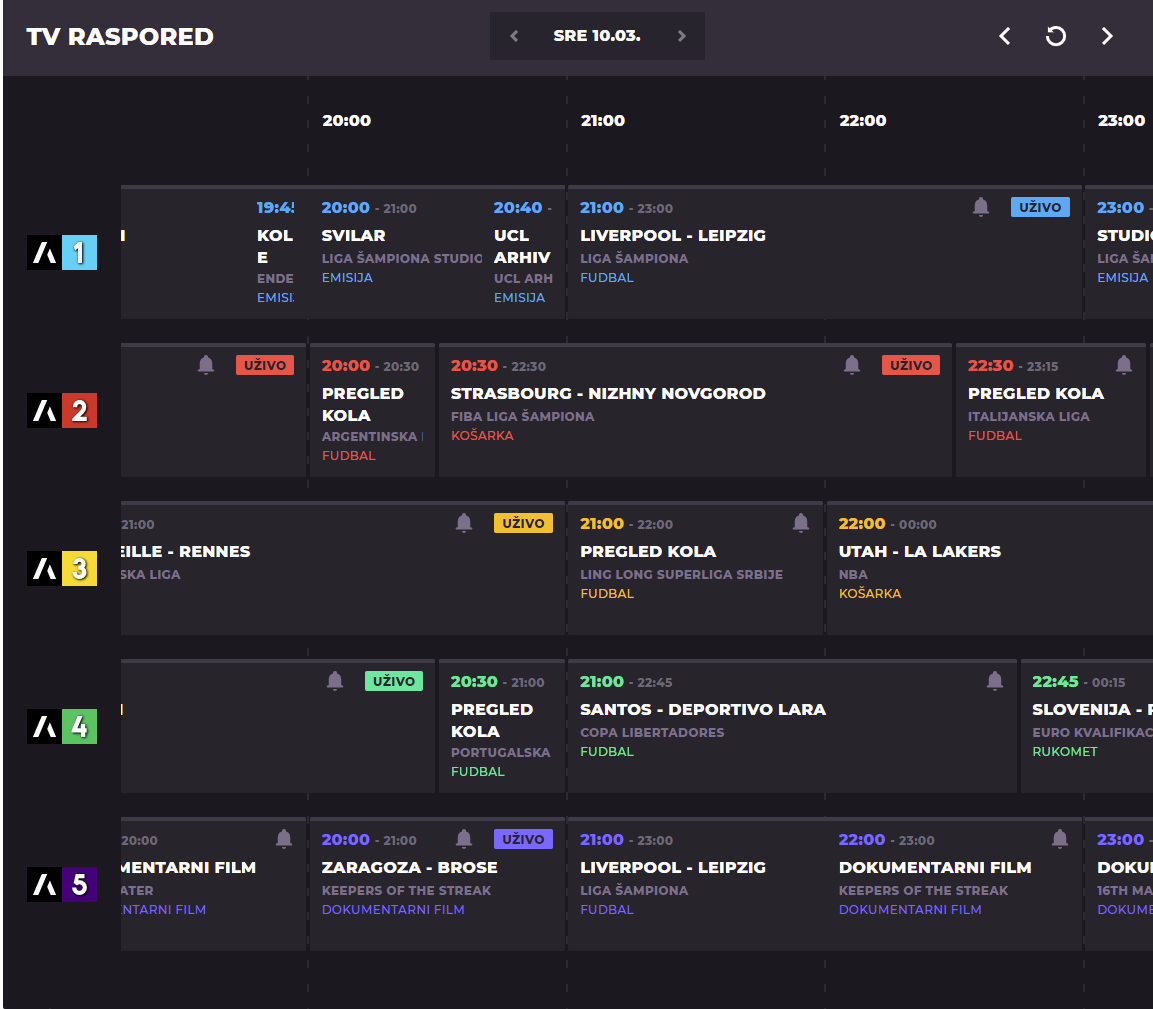This screenshot has height=1009, width=1153.
Task: Set reminder bell for Santos - Deportivo Lara
Action: 994,681
